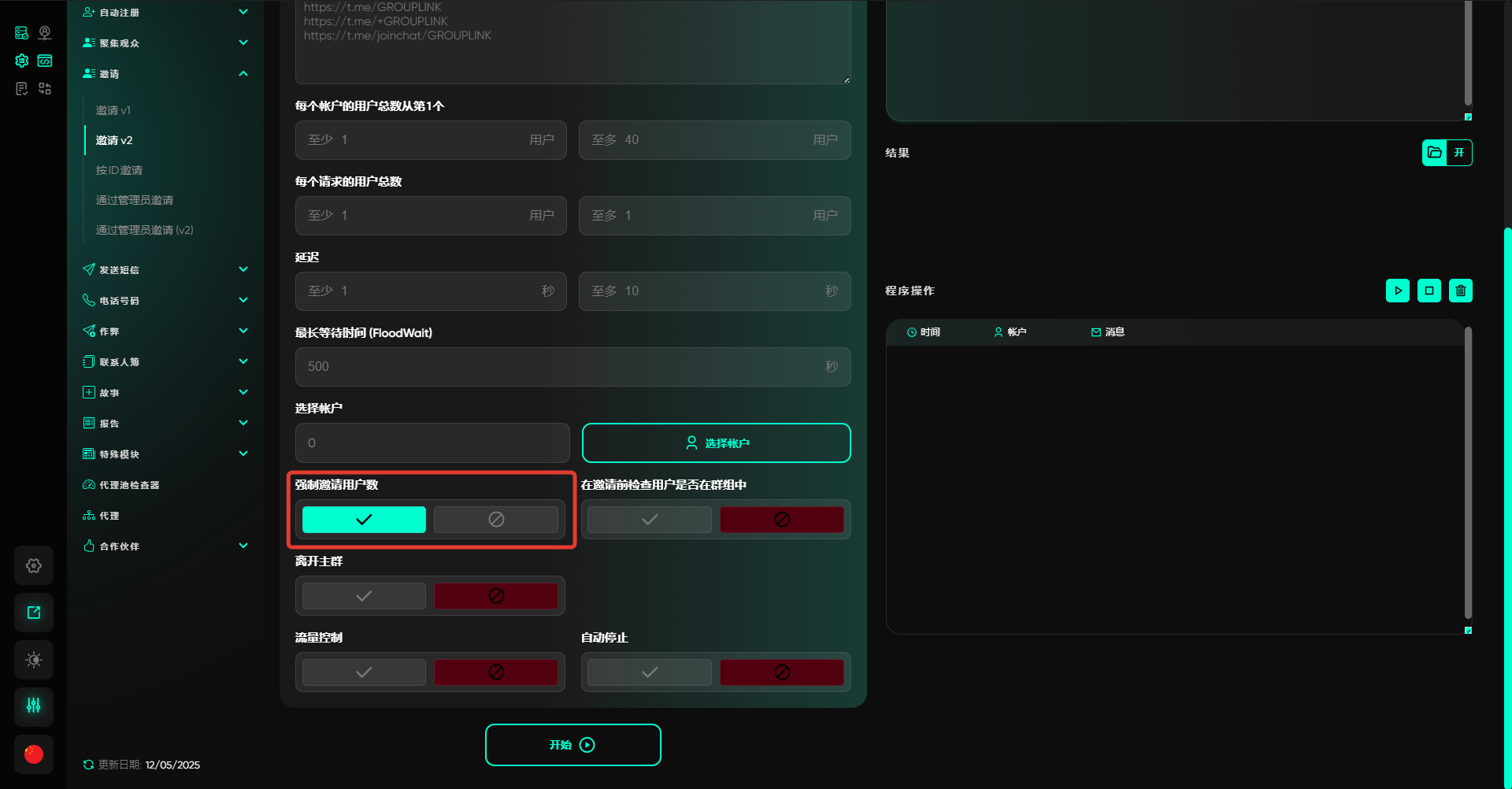Click the equalizer sliders icon in left bar
1512x789 pixels.
(x=34, y=706)
